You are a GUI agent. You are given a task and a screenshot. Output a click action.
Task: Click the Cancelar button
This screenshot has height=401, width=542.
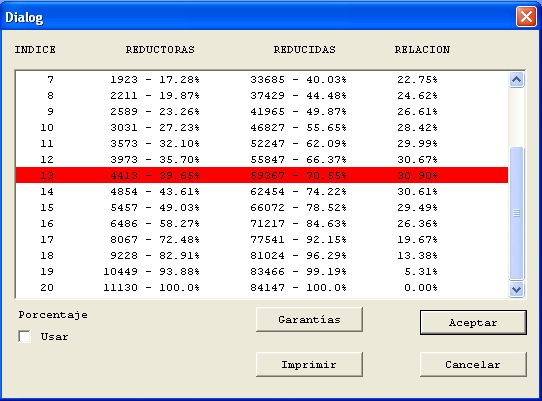(473, 364)
